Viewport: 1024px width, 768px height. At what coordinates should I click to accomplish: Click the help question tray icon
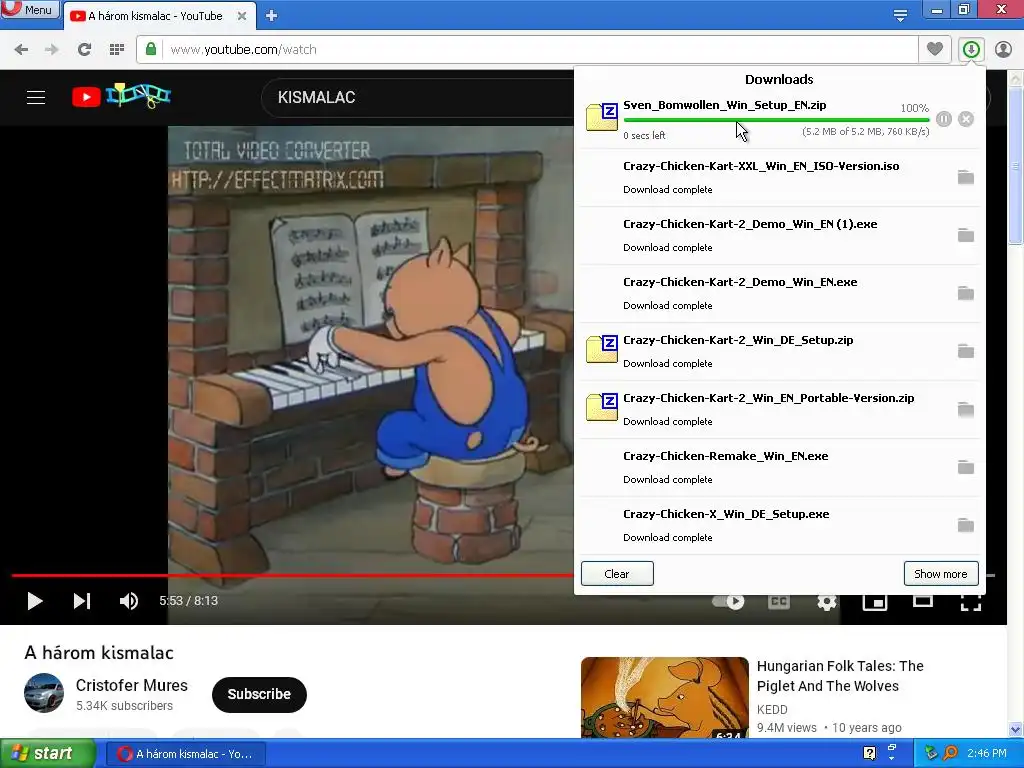869,753
